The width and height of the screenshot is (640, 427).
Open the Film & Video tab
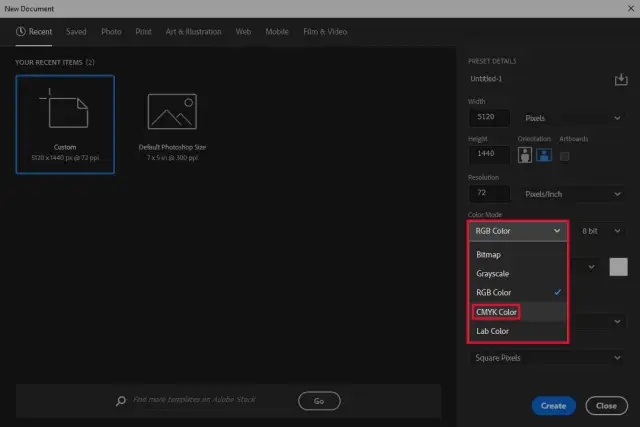pos(324,32)
